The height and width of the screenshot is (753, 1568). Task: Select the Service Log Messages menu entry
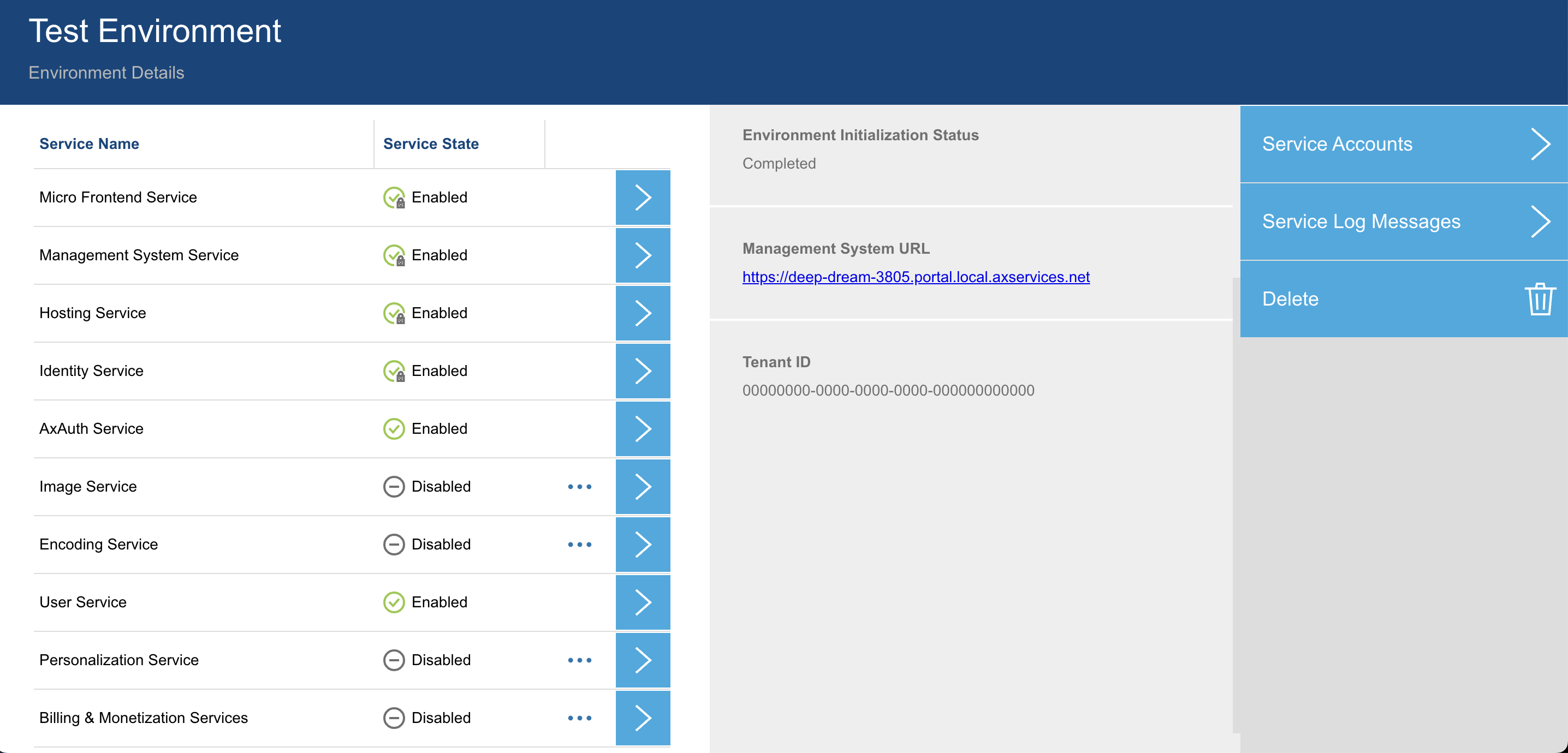click(x=1361, y=222)
